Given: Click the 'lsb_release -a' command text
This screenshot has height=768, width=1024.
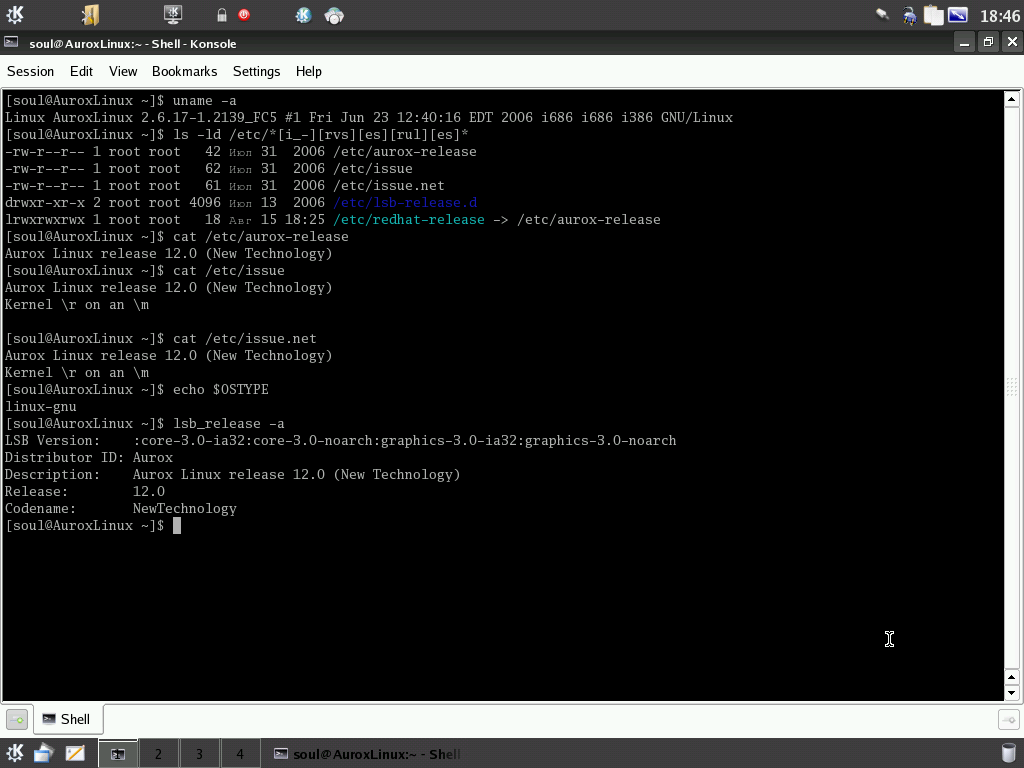Looking at the screenshot, I should coord(229,423).
